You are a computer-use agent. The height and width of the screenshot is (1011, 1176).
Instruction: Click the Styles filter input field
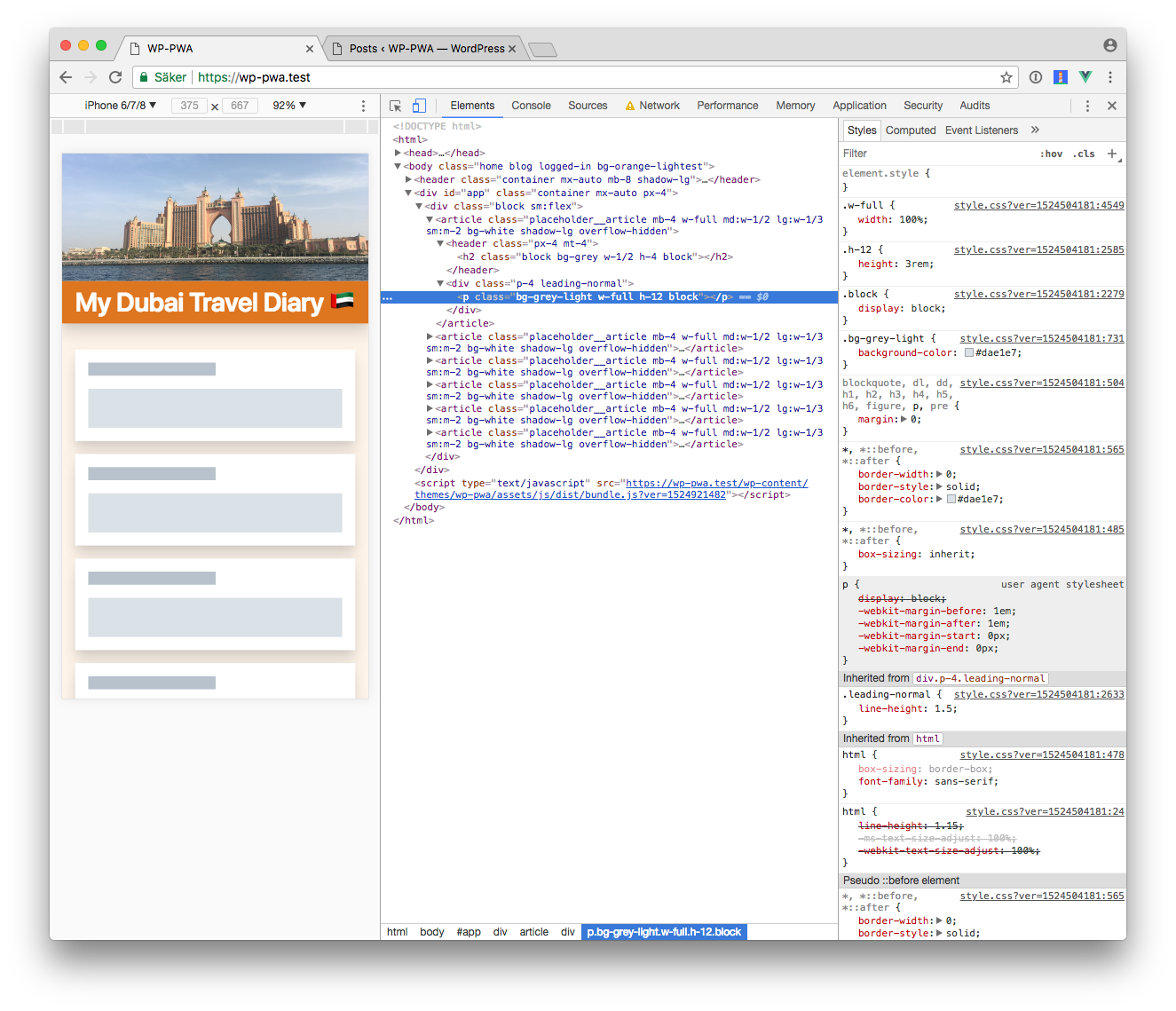click(x=936, y=154)
